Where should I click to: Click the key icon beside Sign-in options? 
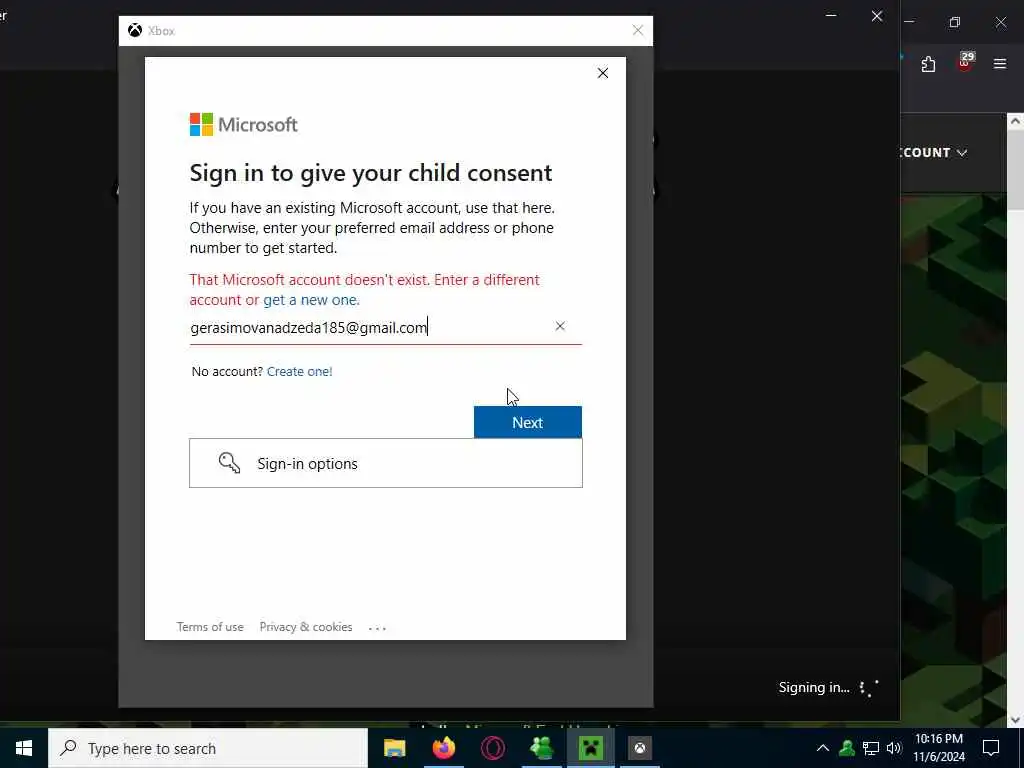pyautogui.click(x=229, y=463)
